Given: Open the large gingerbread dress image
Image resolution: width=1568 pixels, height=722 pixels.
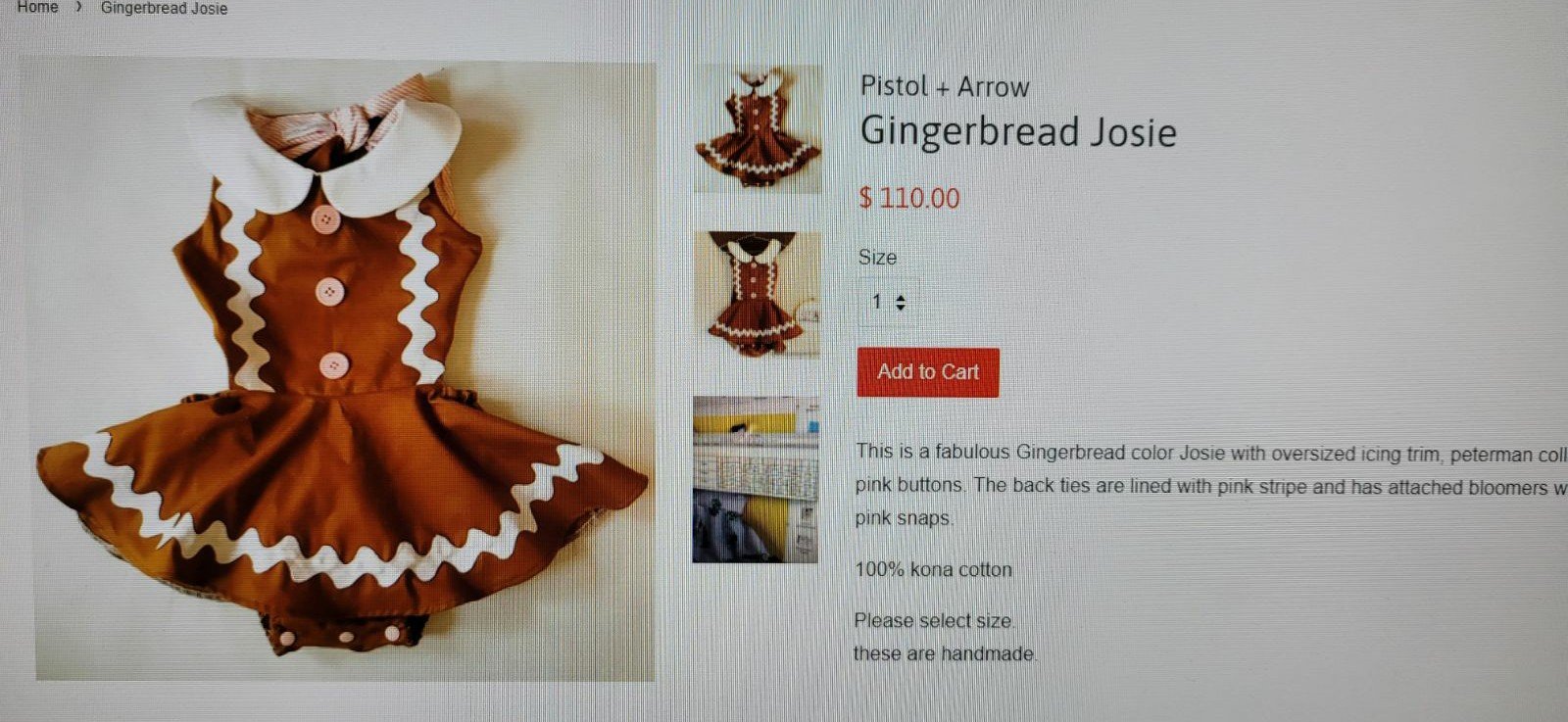Looking at the screenshot, I should tap(345, 371).
